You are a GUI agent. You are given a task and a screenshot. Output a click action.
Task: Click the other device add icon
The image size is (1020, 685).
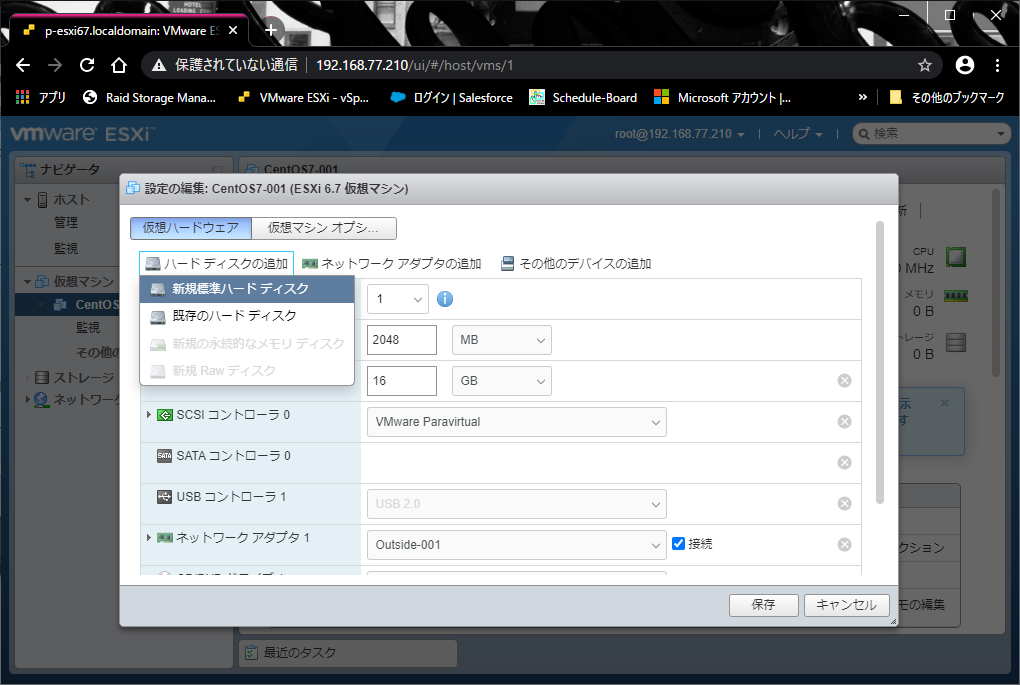[507, 263]
